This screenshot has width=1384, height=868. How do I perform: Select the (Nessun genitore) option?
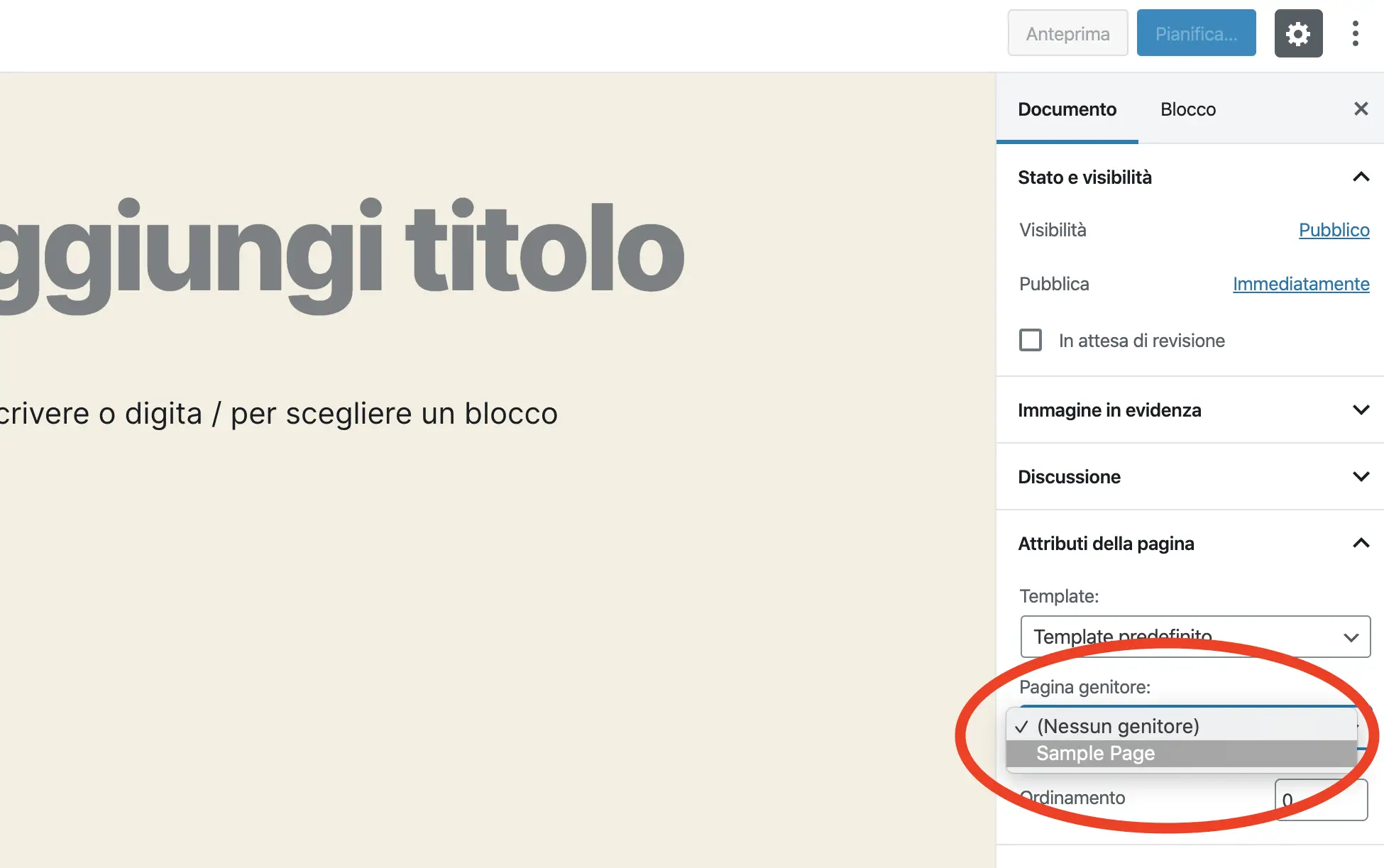click(1117, 726)
